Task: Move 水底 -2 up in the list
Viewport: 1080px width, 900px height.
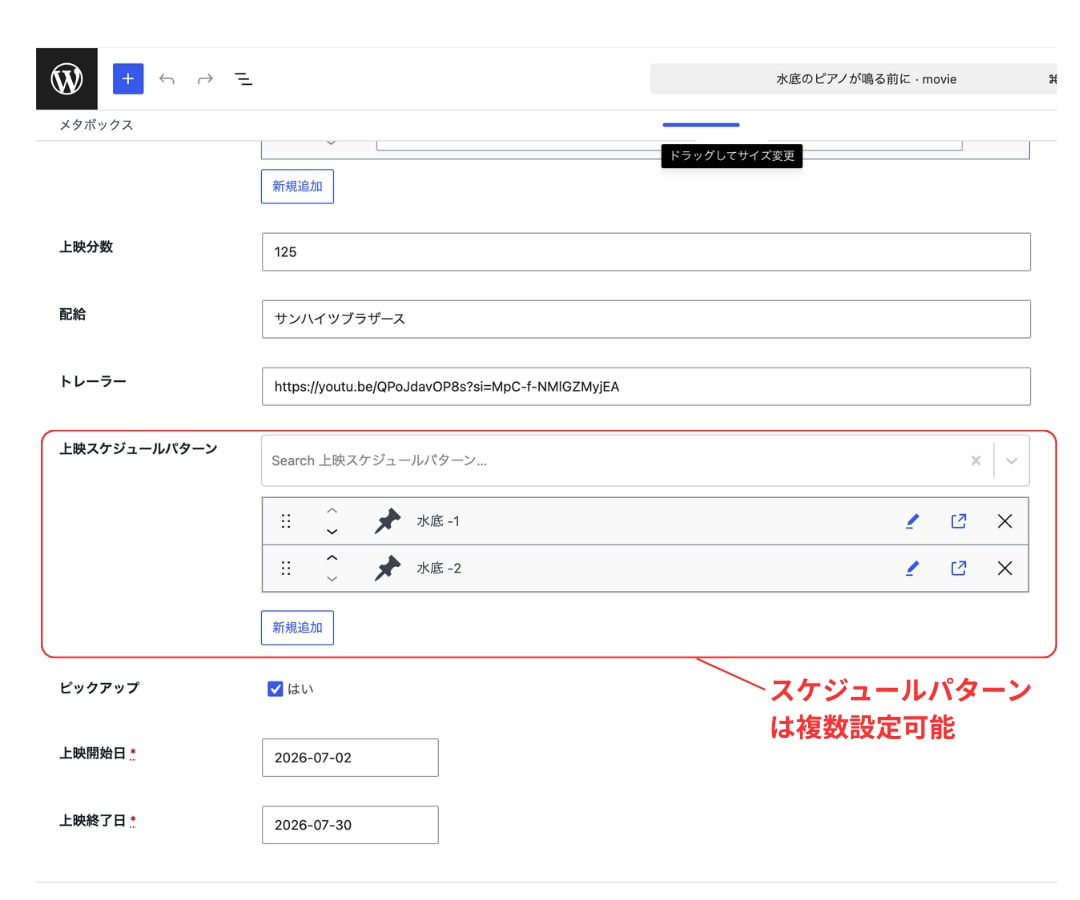Action: point(332,558)
